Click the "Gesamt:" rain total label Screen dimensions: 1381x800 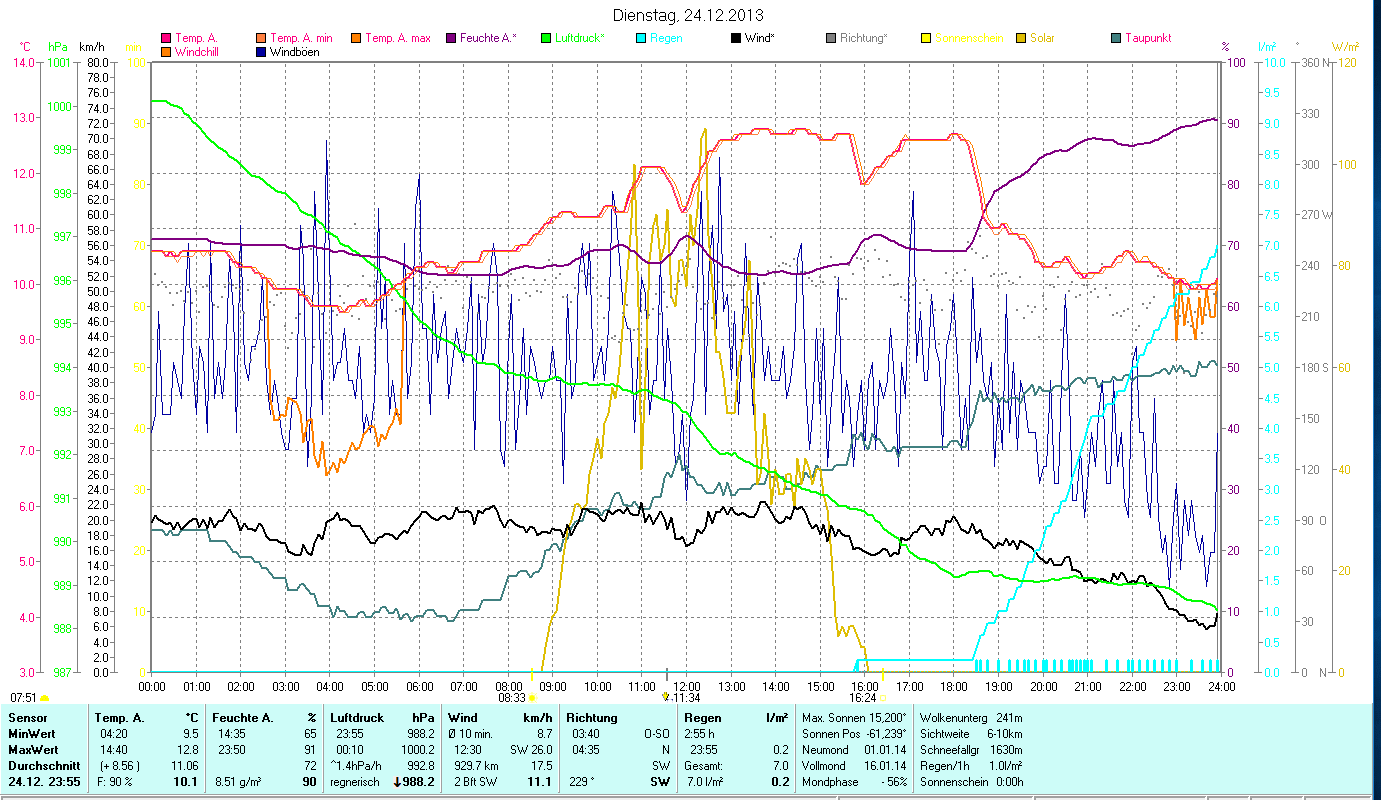[x=704, y=766]
